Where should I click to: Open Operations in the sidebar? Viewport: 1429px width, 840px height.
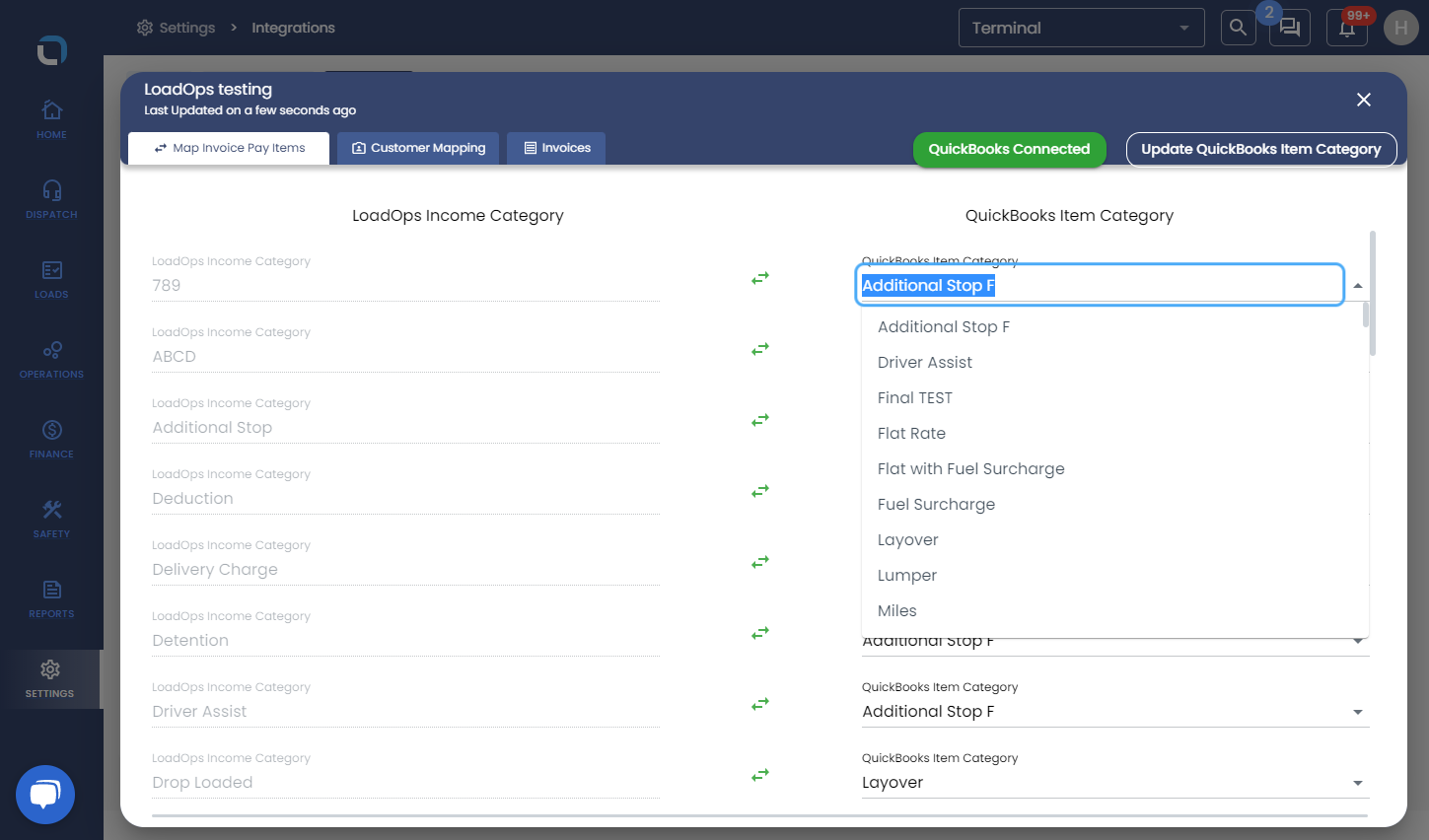[x=51, y=359]
